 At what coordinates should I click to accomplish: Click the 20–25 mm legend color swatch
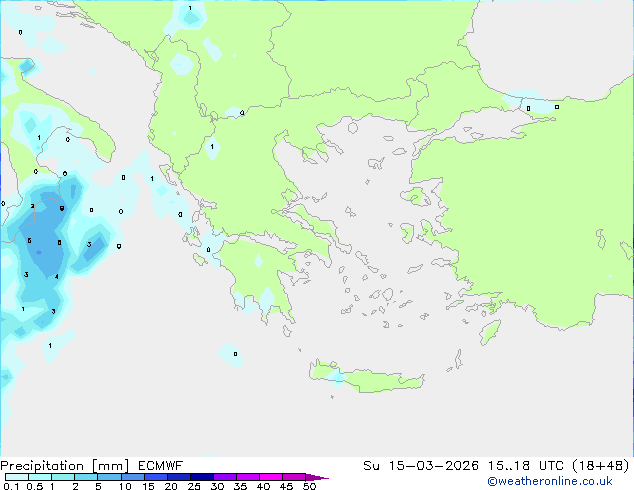pos(178,477)
